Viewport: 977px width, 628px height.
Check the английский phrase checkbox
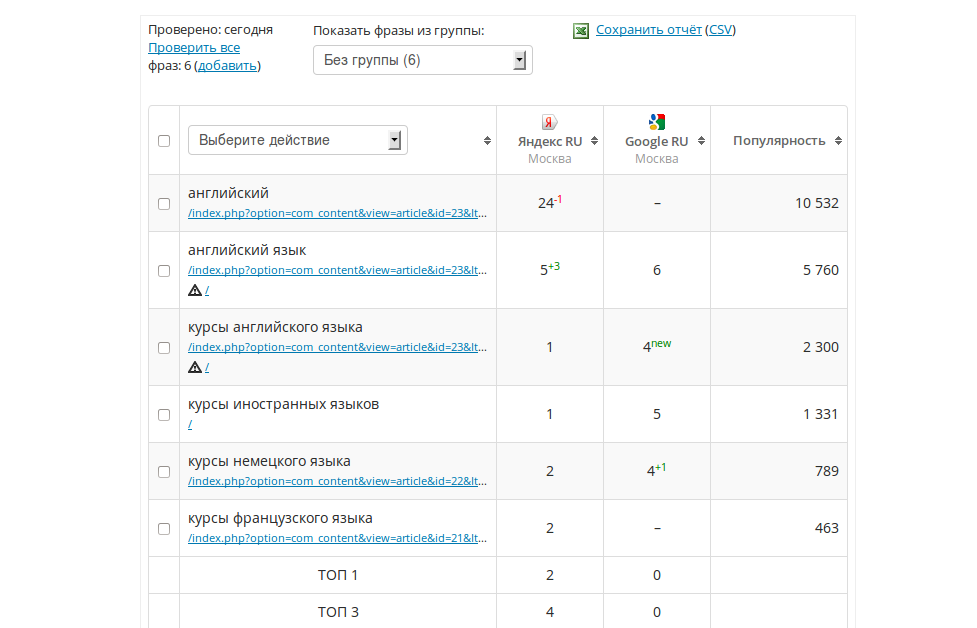[x=164, y=204]
